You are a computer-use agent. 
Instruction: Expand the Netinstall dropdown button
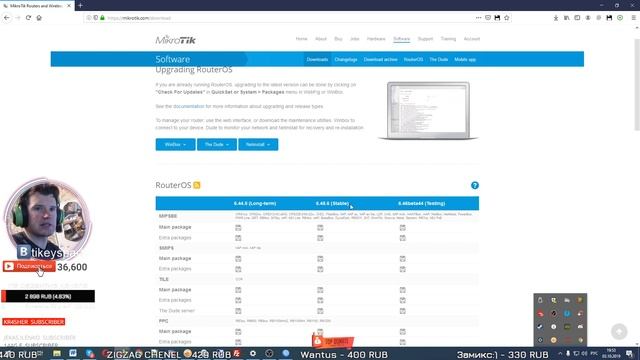click(x=258, y=144)
